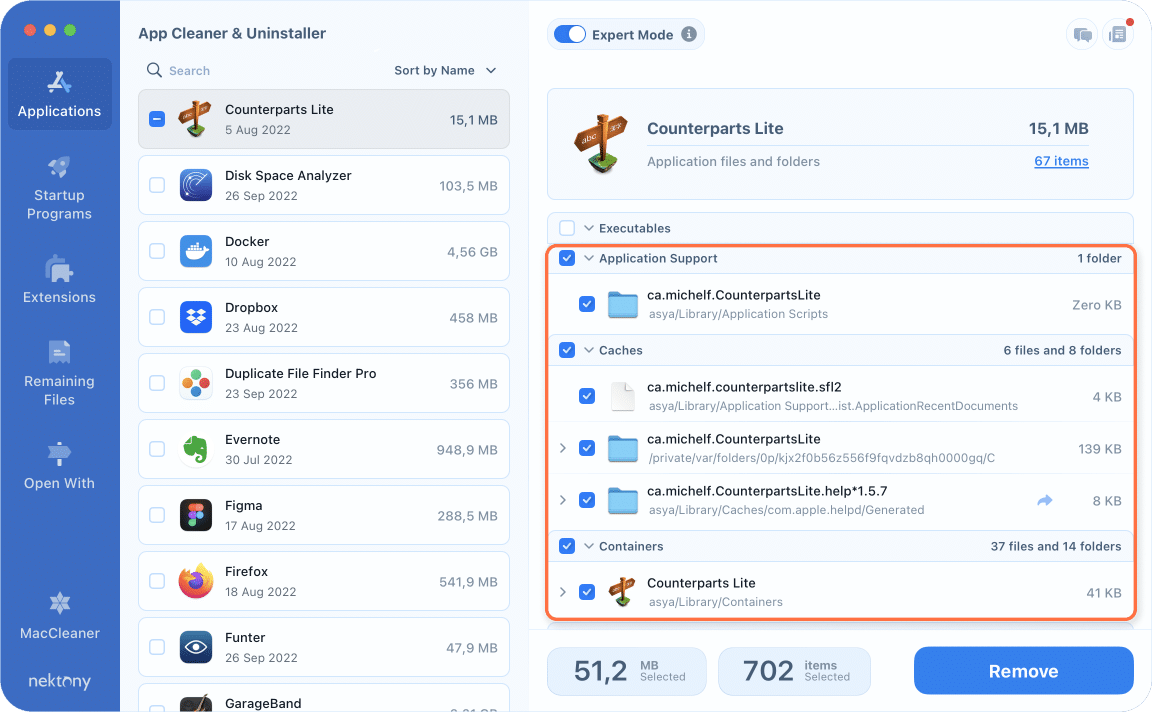Click the Counterparts Lite icon in the details header
The image size is (1152, 712).
pos(601,143)
